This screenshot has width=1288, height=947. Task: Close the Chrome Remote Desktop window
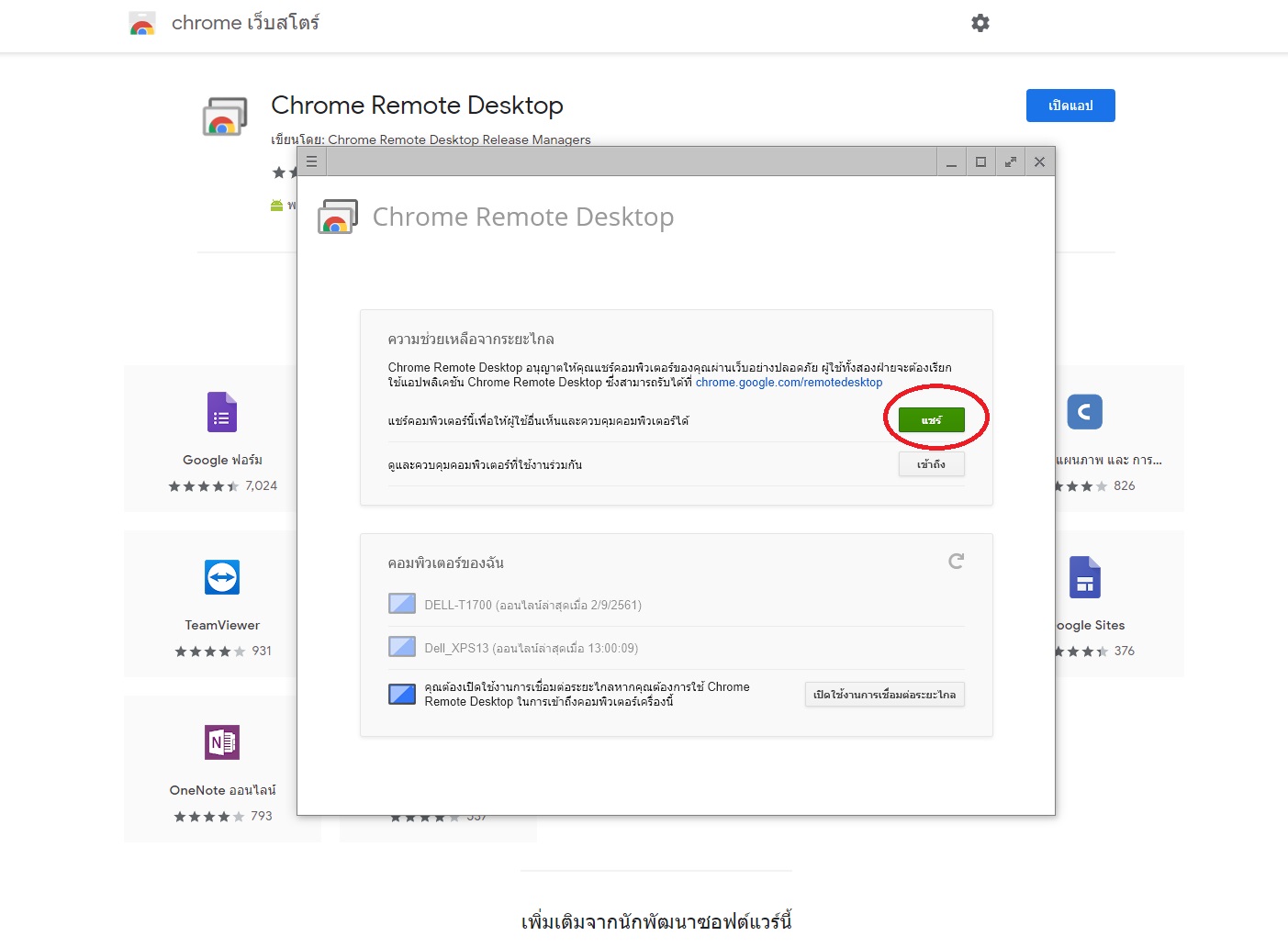coord(1039,162)
